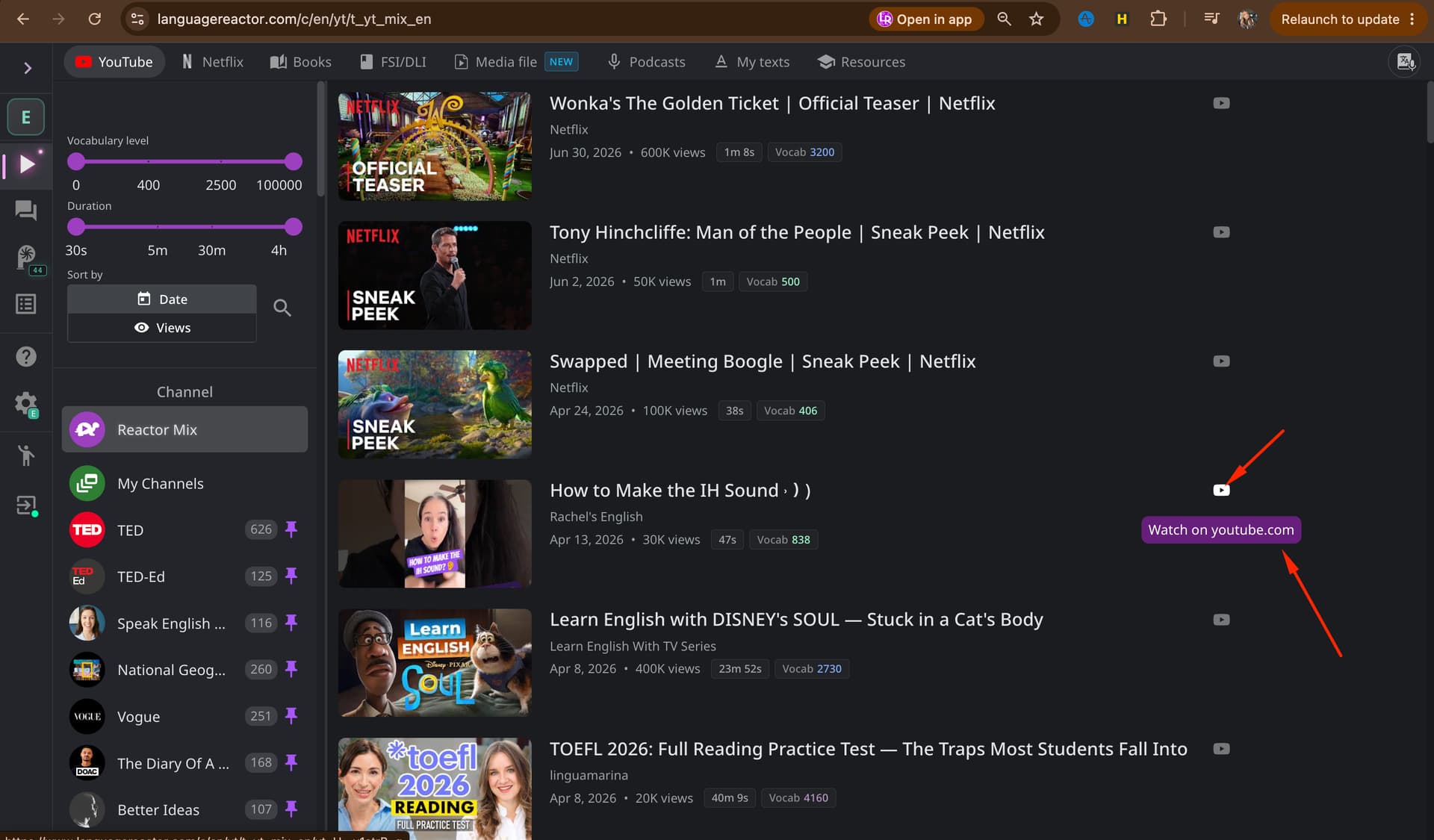
Task: Open the Wonka Golden Ticket teaser thumbnail
Action: [435, 146]
